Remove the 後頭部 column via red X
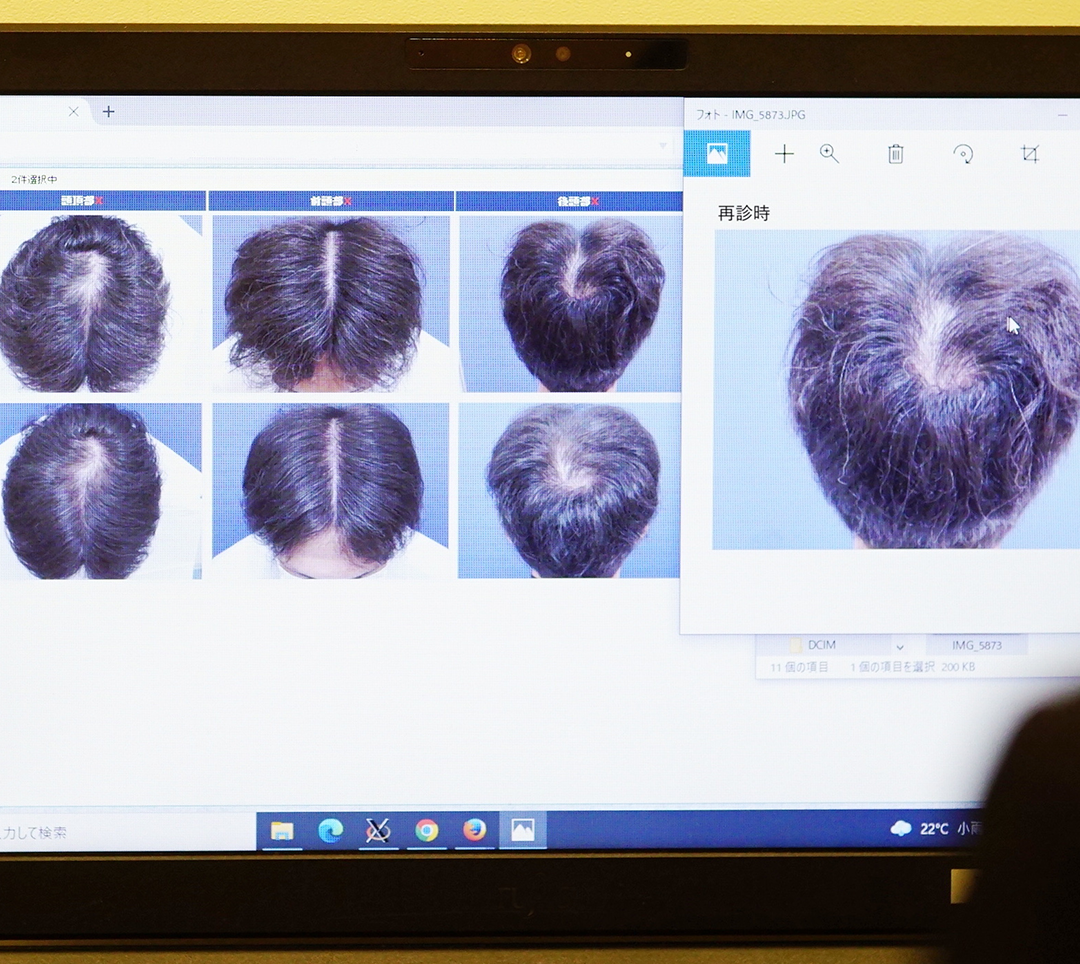The height and width of the screenshot is (964, 1080). (595, 201)
